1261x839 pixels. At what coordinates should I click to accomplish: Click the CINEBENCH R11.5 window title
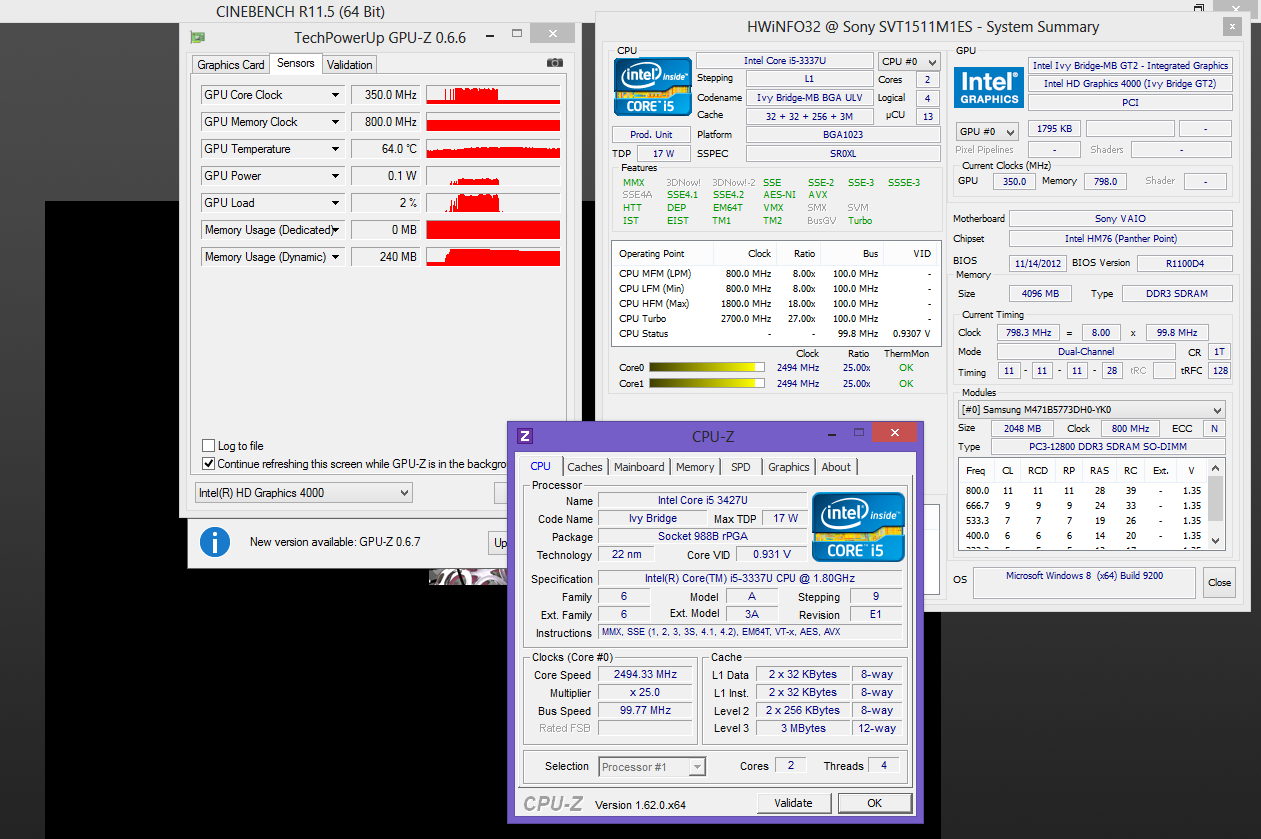point(300,12)
